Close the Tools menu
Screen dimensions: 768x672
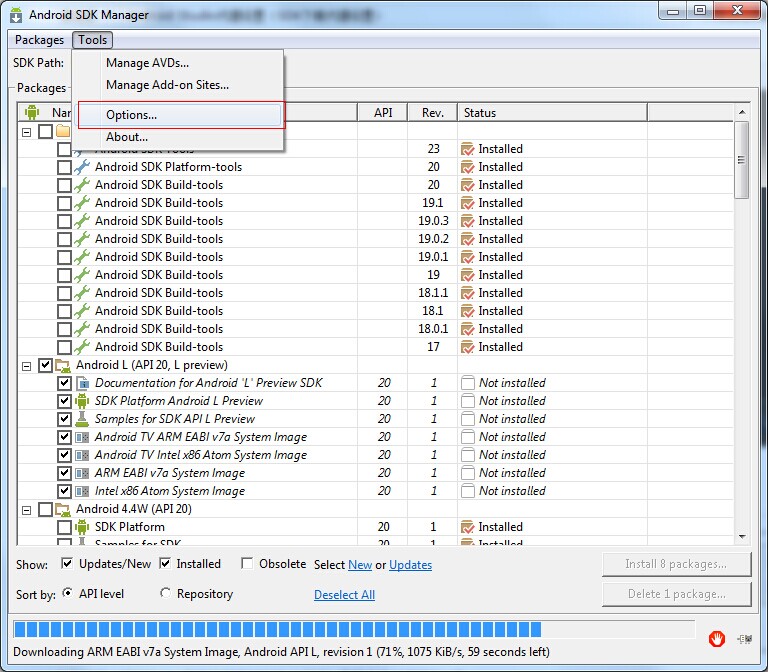pos(93,40)
